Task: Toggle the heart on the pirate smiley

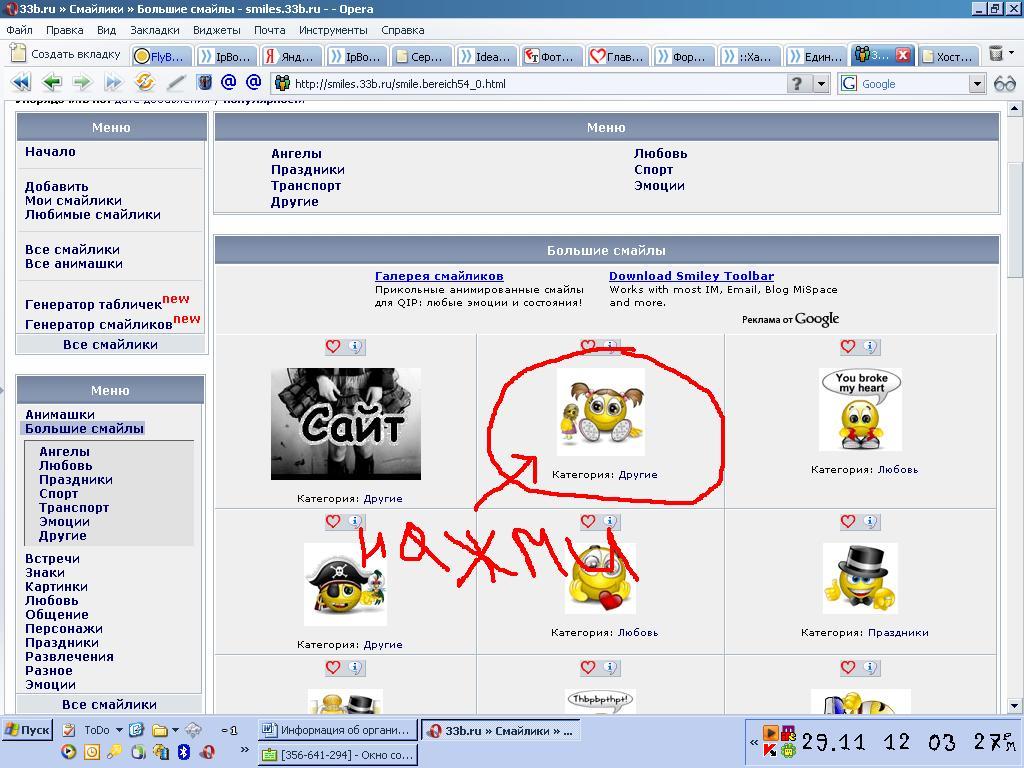Action: (x=334, y=521)
